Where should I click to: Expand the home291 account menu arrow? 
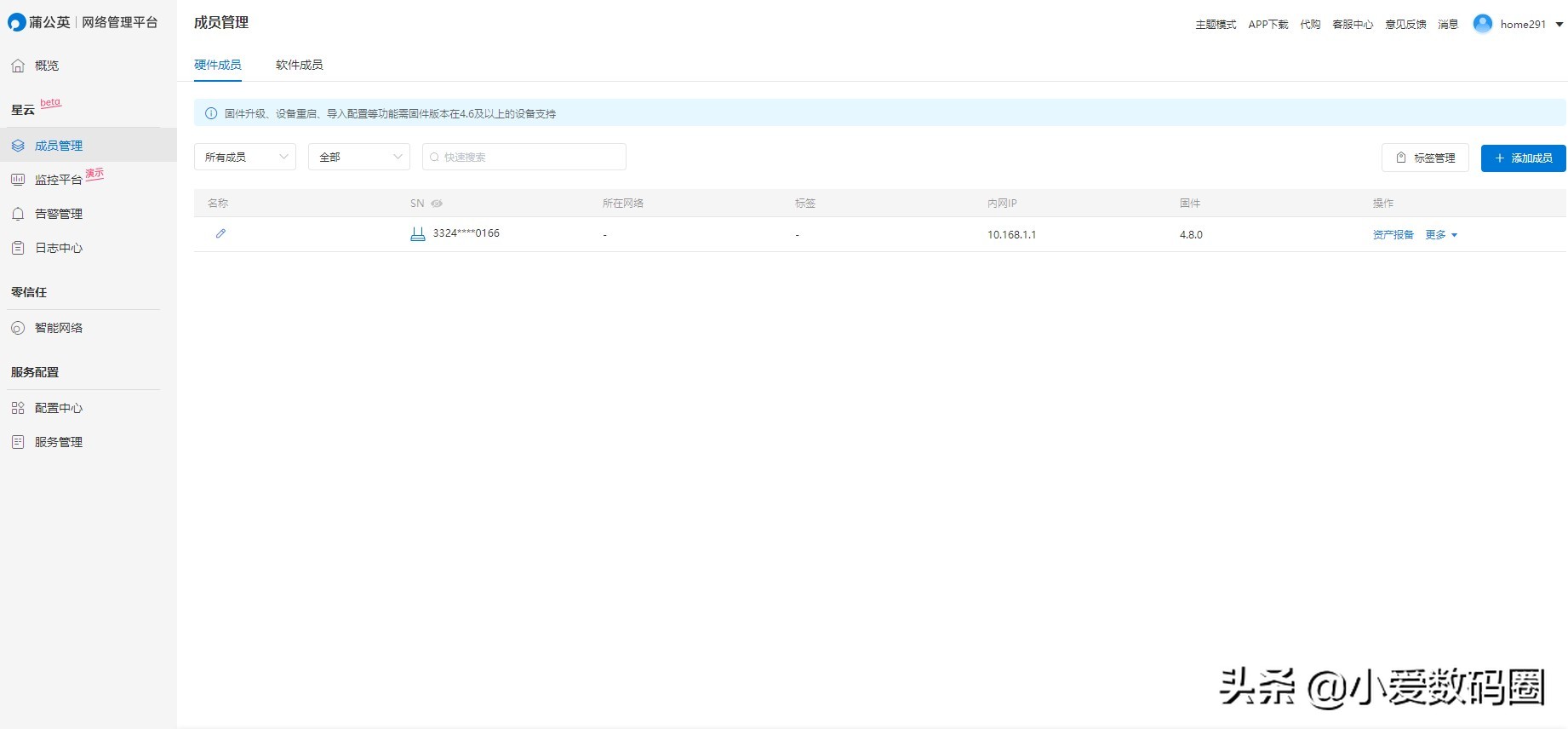click(x=1559, y=25)
